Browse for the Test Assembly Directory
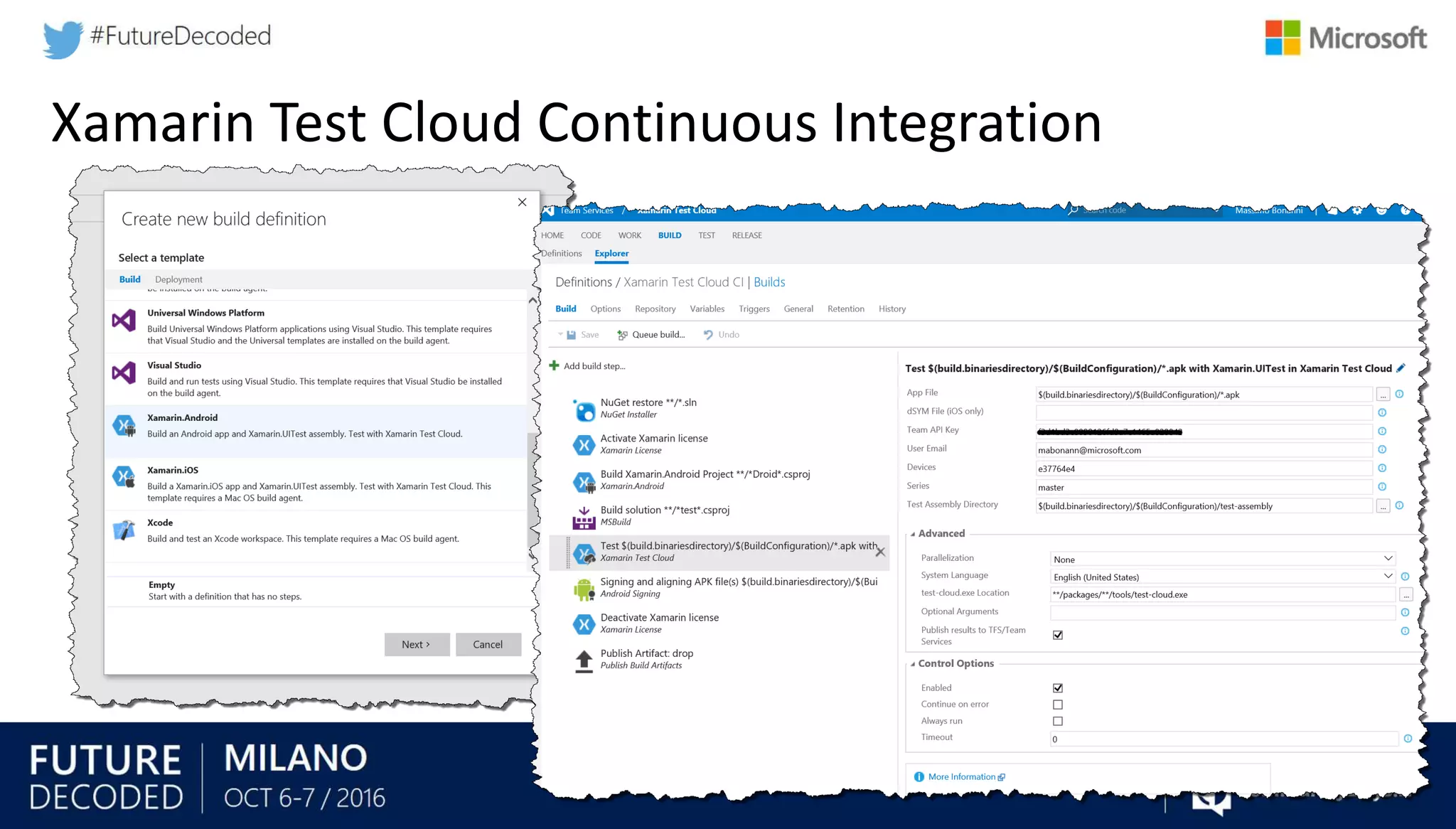The height and width of the screenshot is (829, 1456). point(1383,506)
